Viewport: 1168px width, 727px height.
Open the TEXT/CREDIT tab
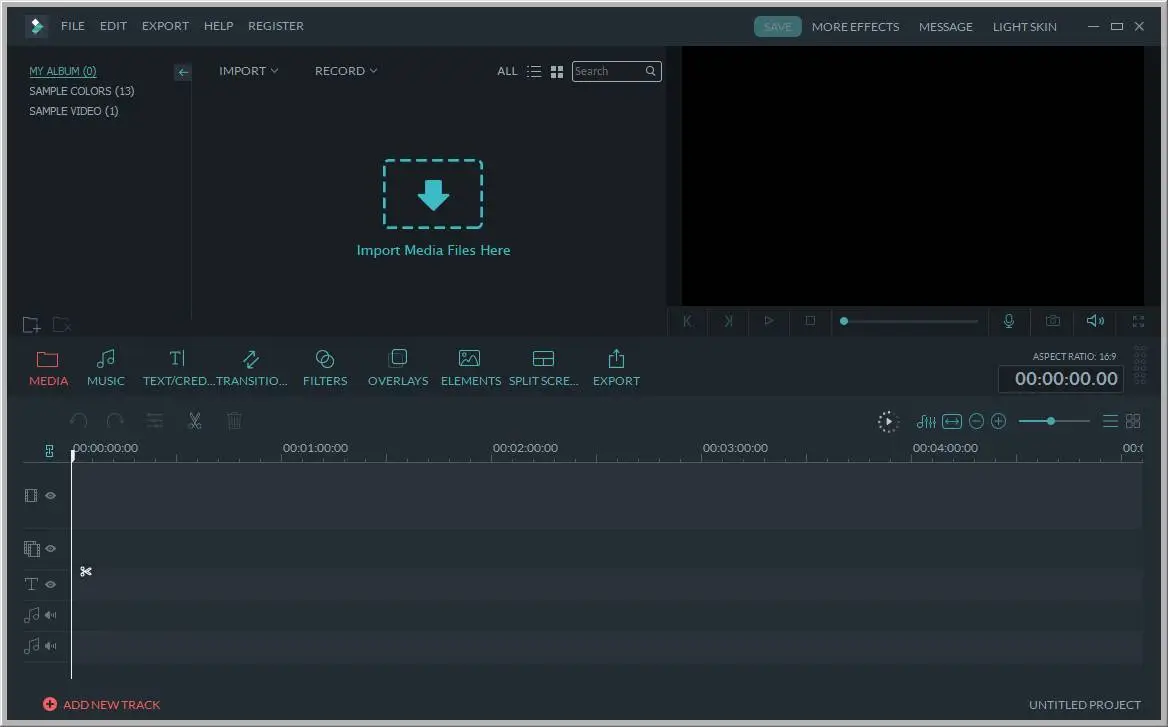click(177, 369)
